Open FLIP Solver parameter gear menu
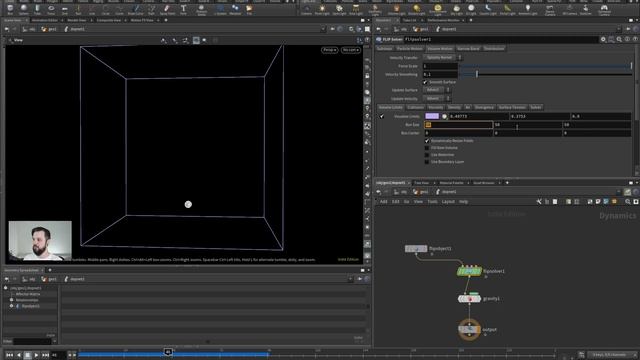Viewport: 640px width, 360px height. pos(603,39)
